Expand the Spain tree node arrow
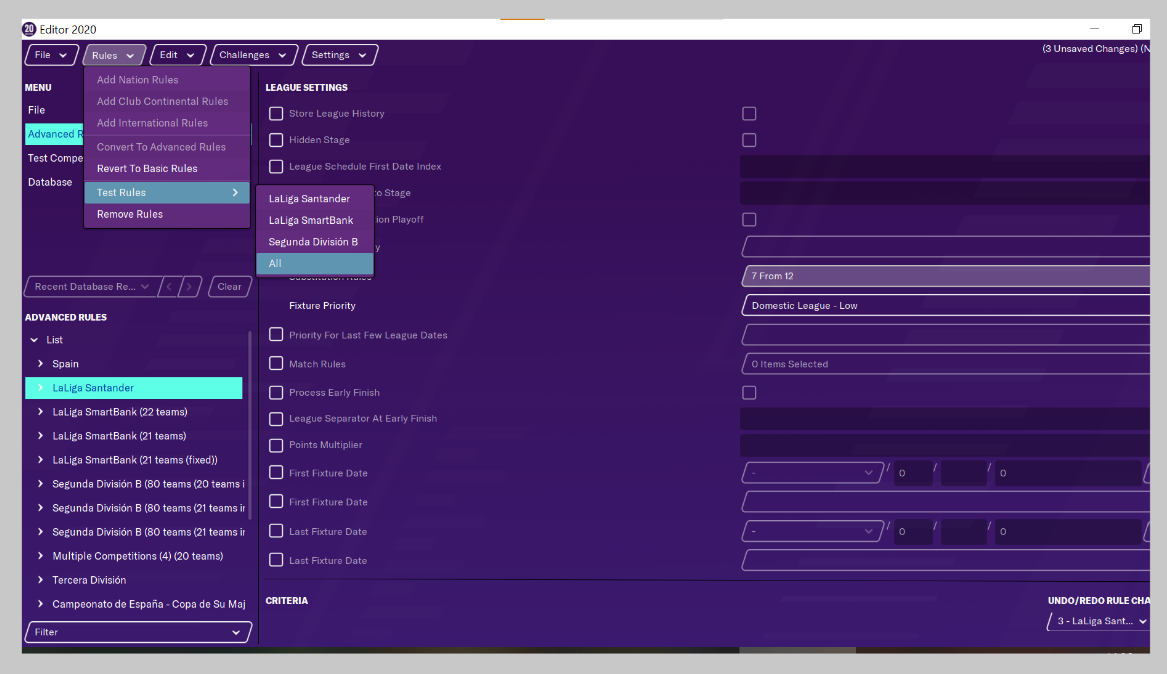Screen dimensions: 1167x674 41,364
